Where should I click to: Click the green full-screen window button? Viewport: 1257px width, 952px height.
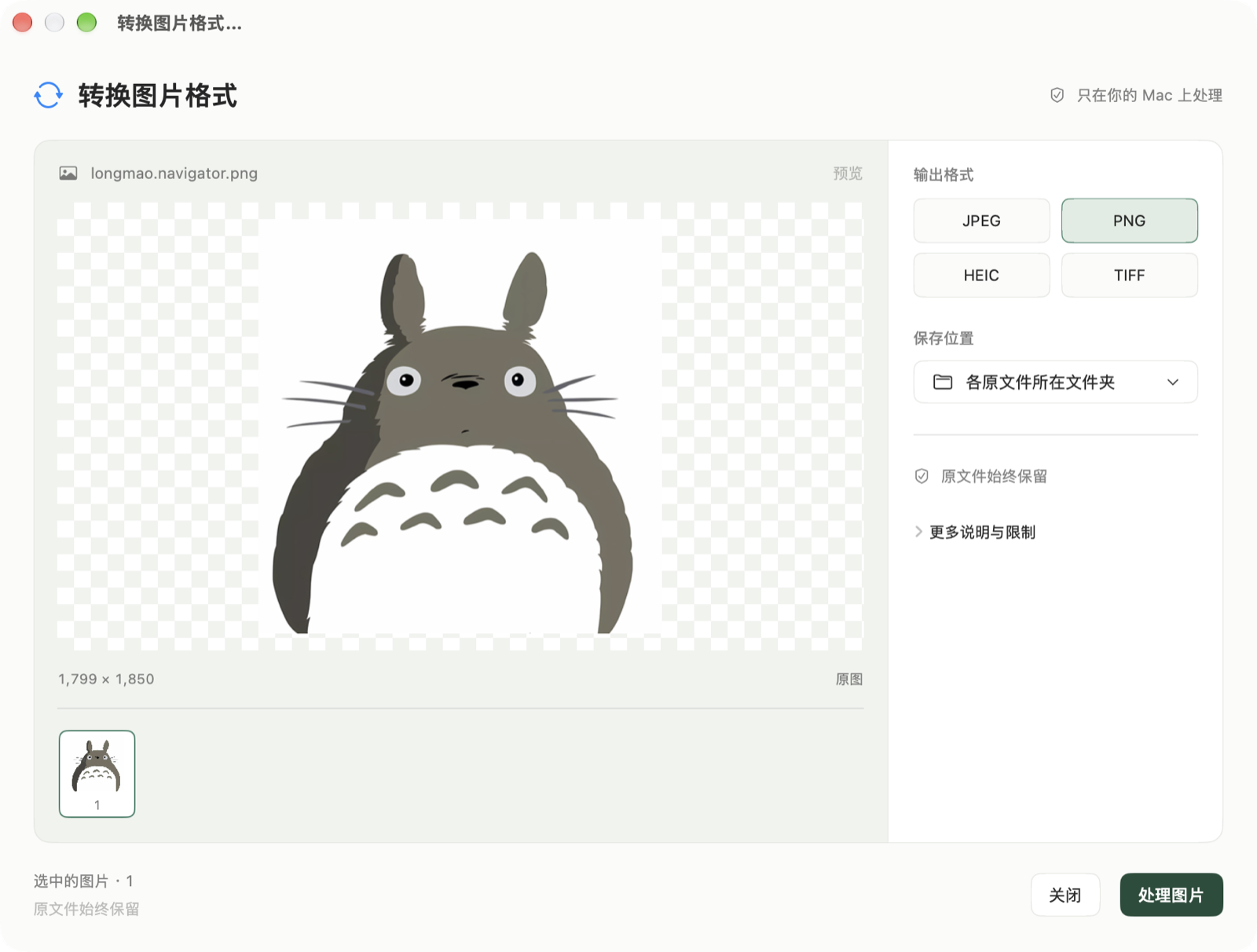86,23
